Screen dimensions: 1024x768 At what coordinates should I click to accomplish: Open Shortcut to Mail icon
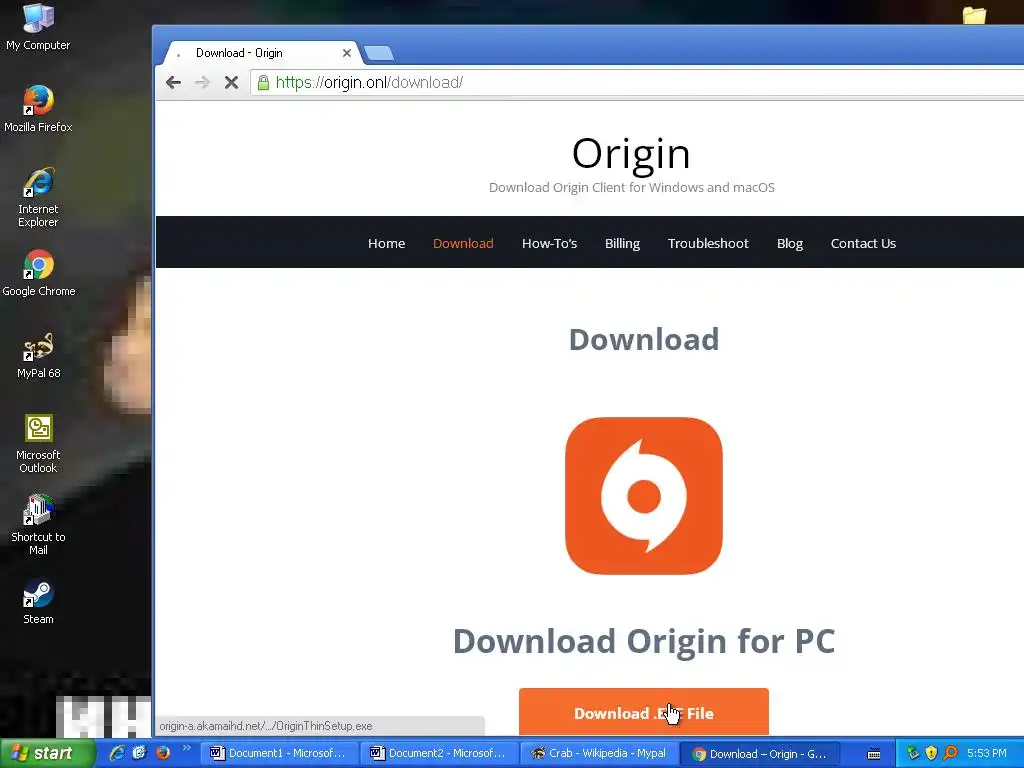[x=38, y=526]
